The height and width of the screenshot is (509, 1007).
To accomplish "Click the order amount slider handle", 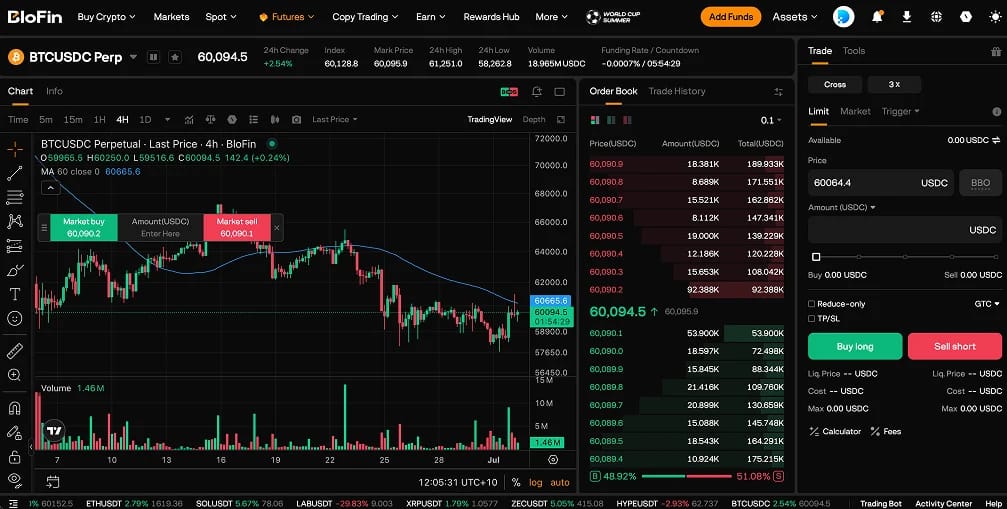I will point(816,257).
